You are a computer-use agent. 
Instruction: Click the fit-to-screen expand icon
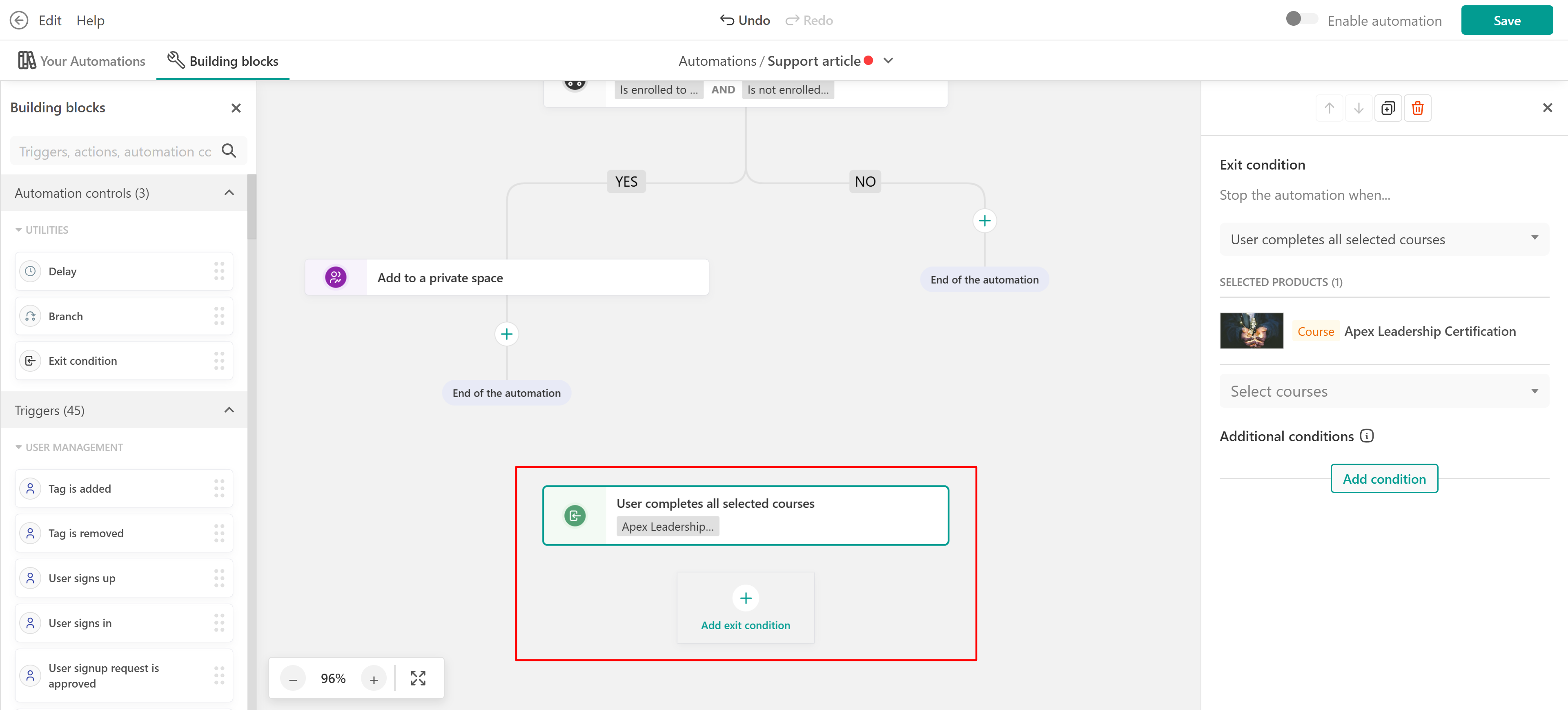click(x=418, y=678)
